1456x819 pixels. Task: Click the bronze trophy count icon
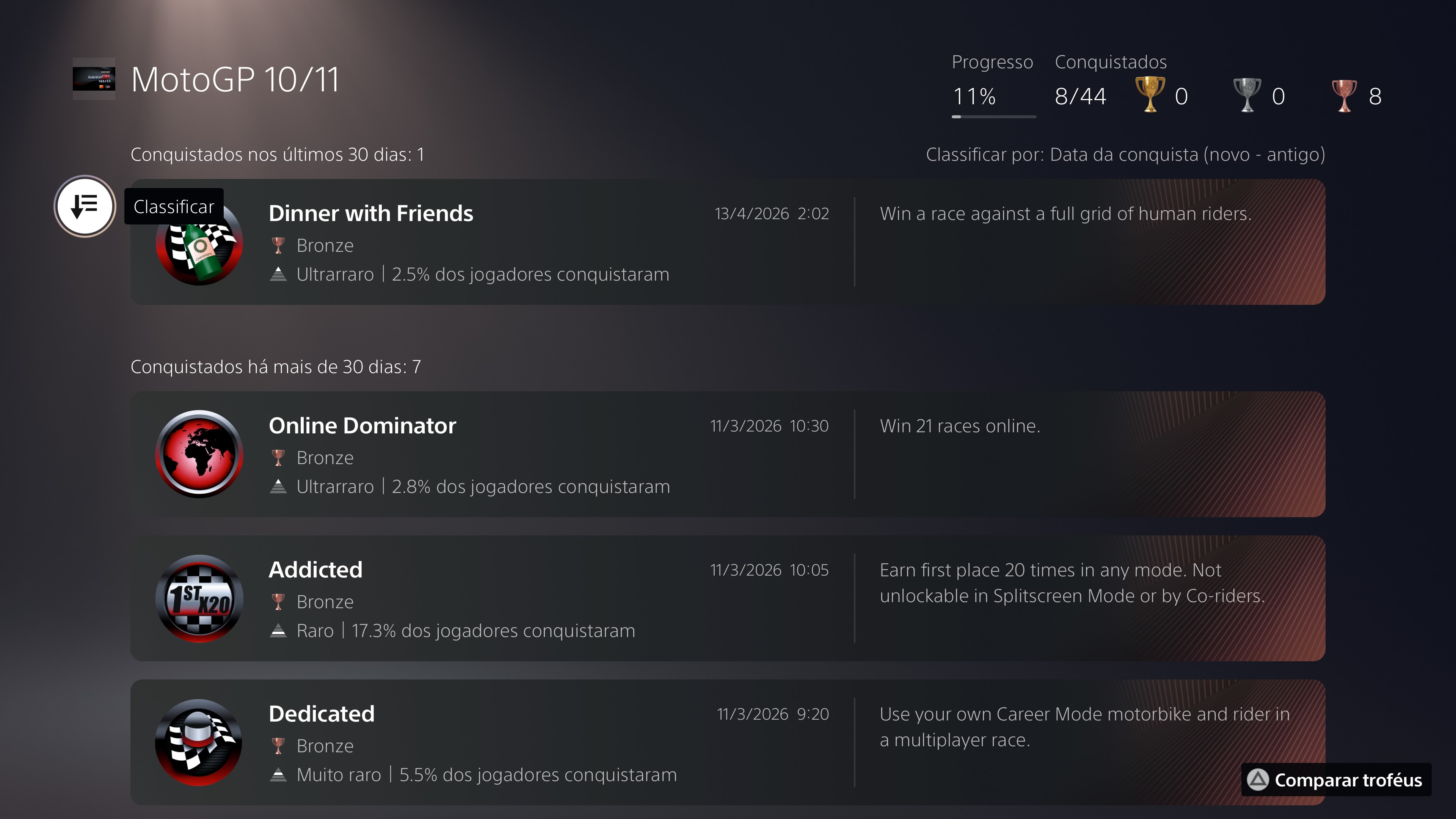coord(1344,95)
